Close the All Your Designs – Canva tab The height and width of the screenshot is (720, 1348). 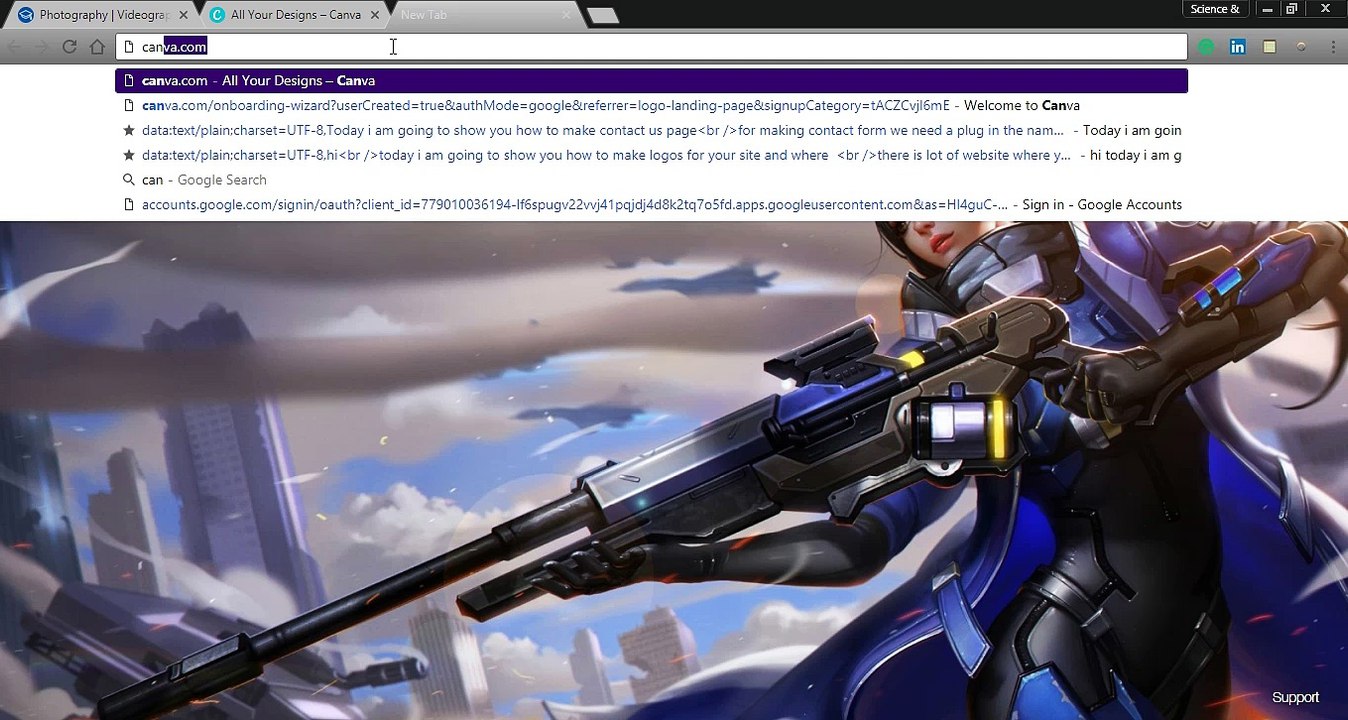375,15
